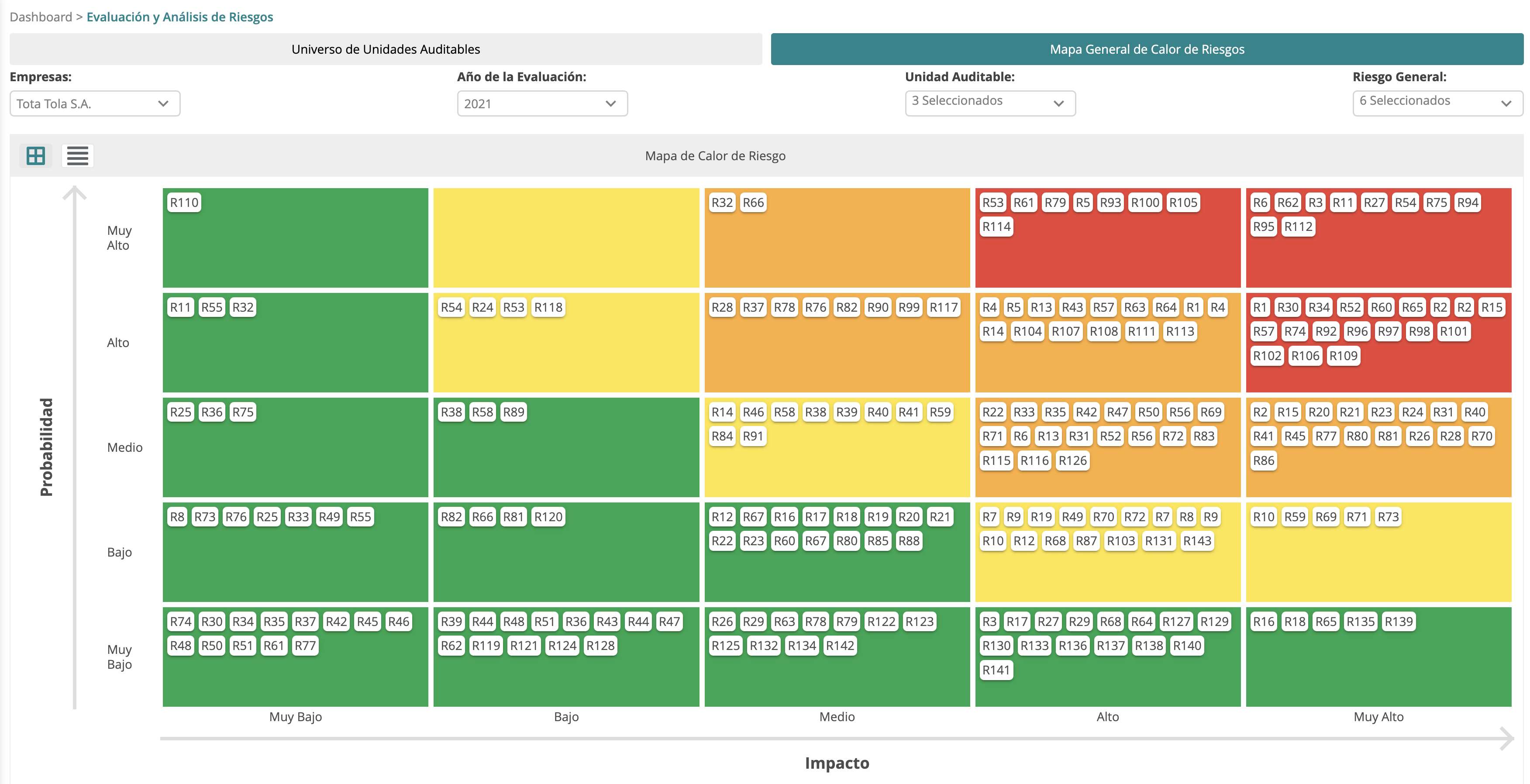
Task: Select risk R109 in the red Alto cell
Action: pyautogui.click(x=1344, y=356)
